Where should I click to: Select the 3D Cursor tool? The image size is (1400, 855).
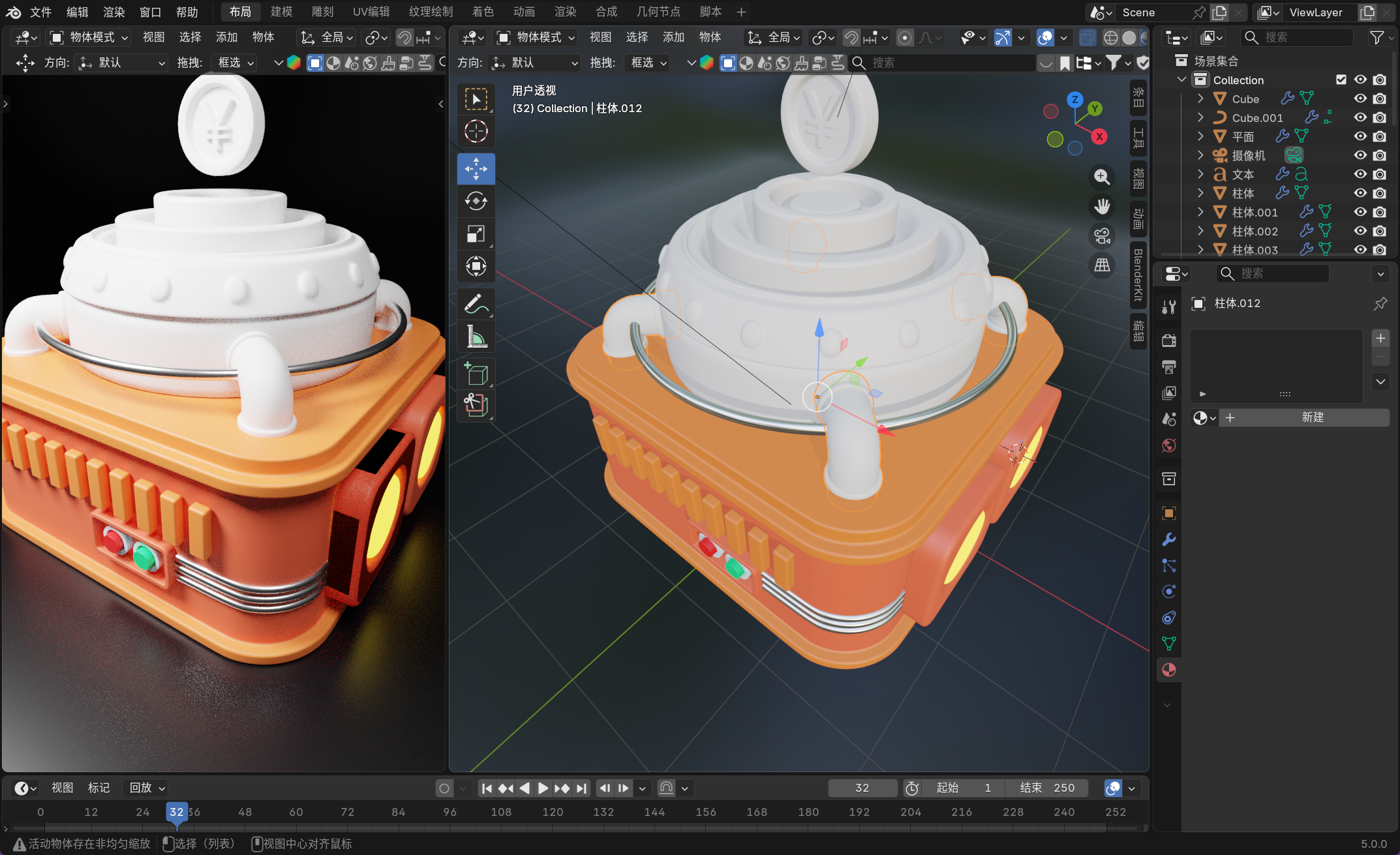[476, 131]
